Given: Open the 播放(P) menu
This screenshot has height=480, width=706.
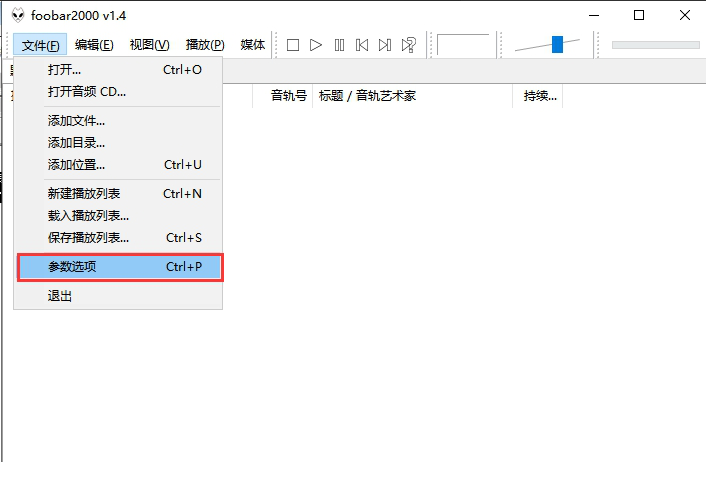Looking at the screenshot, I should [205, 45].
